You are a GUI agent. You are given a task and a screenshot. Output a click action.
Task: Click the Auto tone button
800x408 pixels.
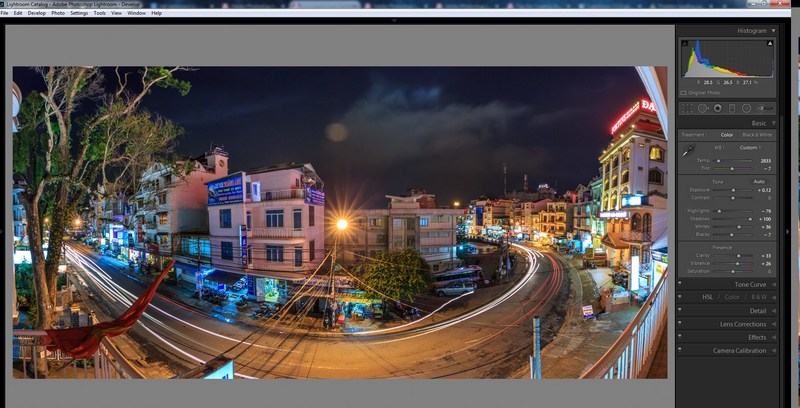coord(759,181)
